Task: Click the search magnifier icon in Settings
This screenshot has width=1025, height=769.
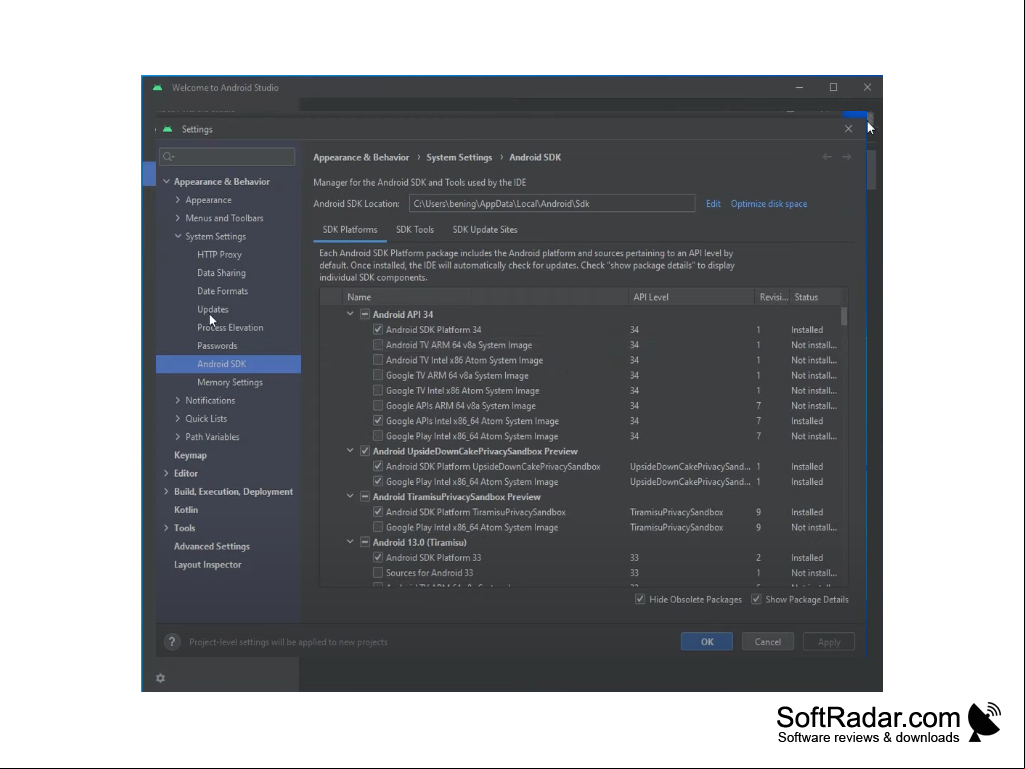Action: [169, 156]
